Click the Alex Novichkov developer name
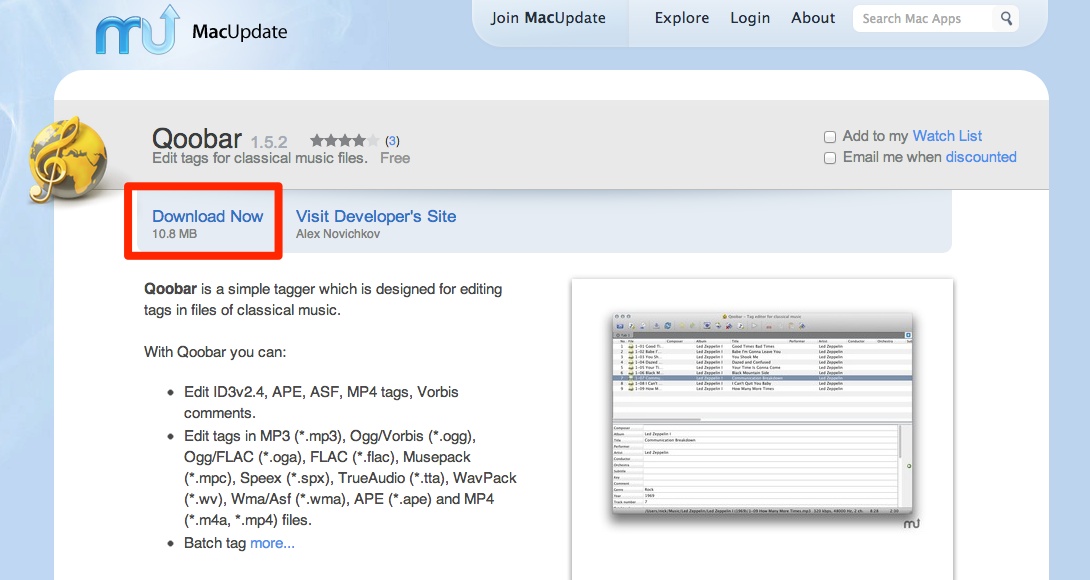The height and width of the screenshot is (580, 1090). pyautogui.click(x=338, y=234)
